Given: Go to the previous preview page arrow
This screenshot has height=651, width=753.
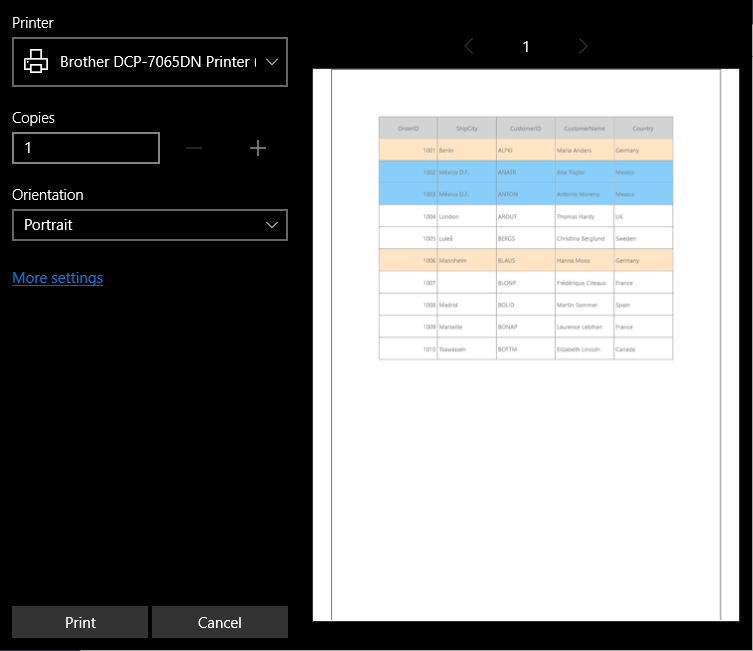Looking at the screenshot, I should point(469,47).
